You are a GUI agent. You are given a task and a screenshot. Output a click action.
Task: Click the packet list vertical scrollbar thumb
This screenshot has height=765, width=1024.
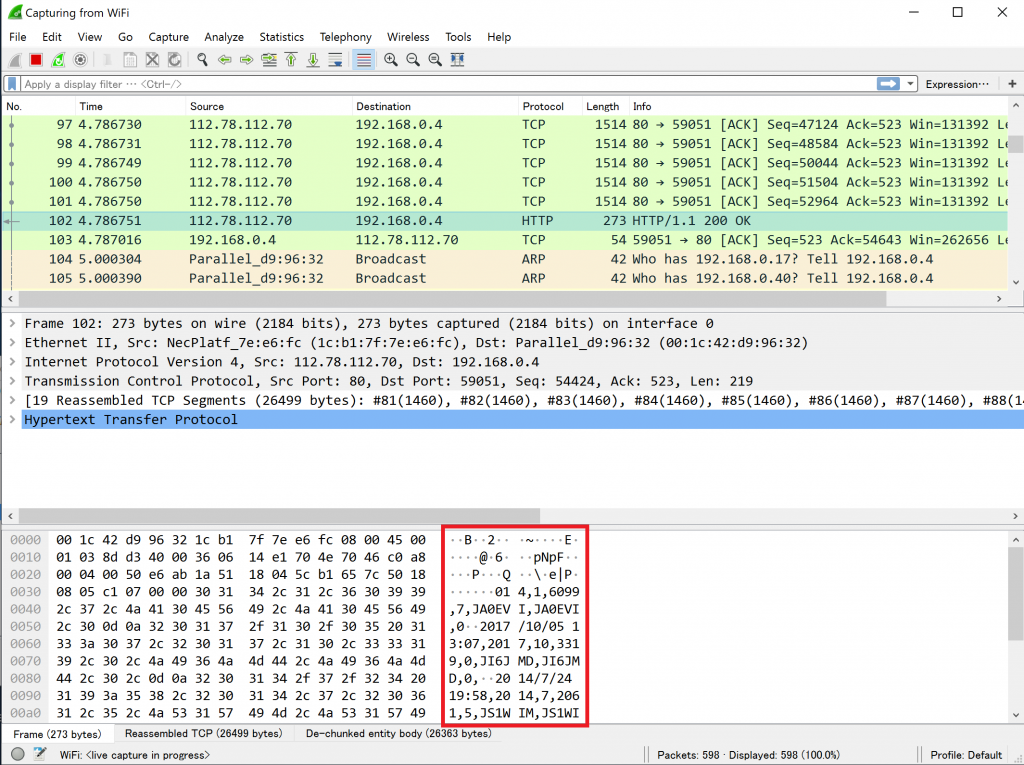point(1016,144)
